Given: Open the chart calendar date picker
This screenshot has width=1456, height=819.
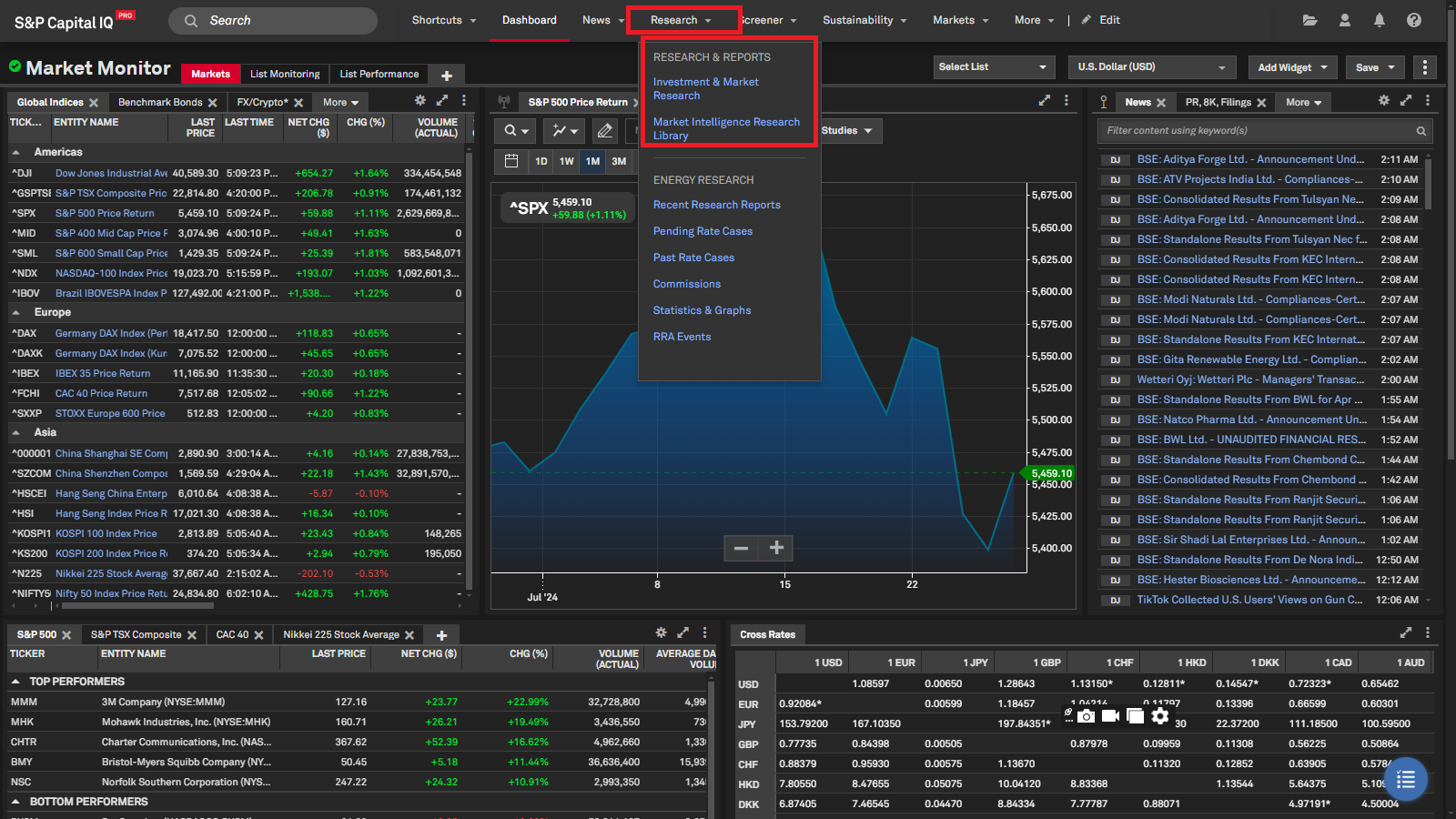Looking at the screenshot, I should point(511,161).
